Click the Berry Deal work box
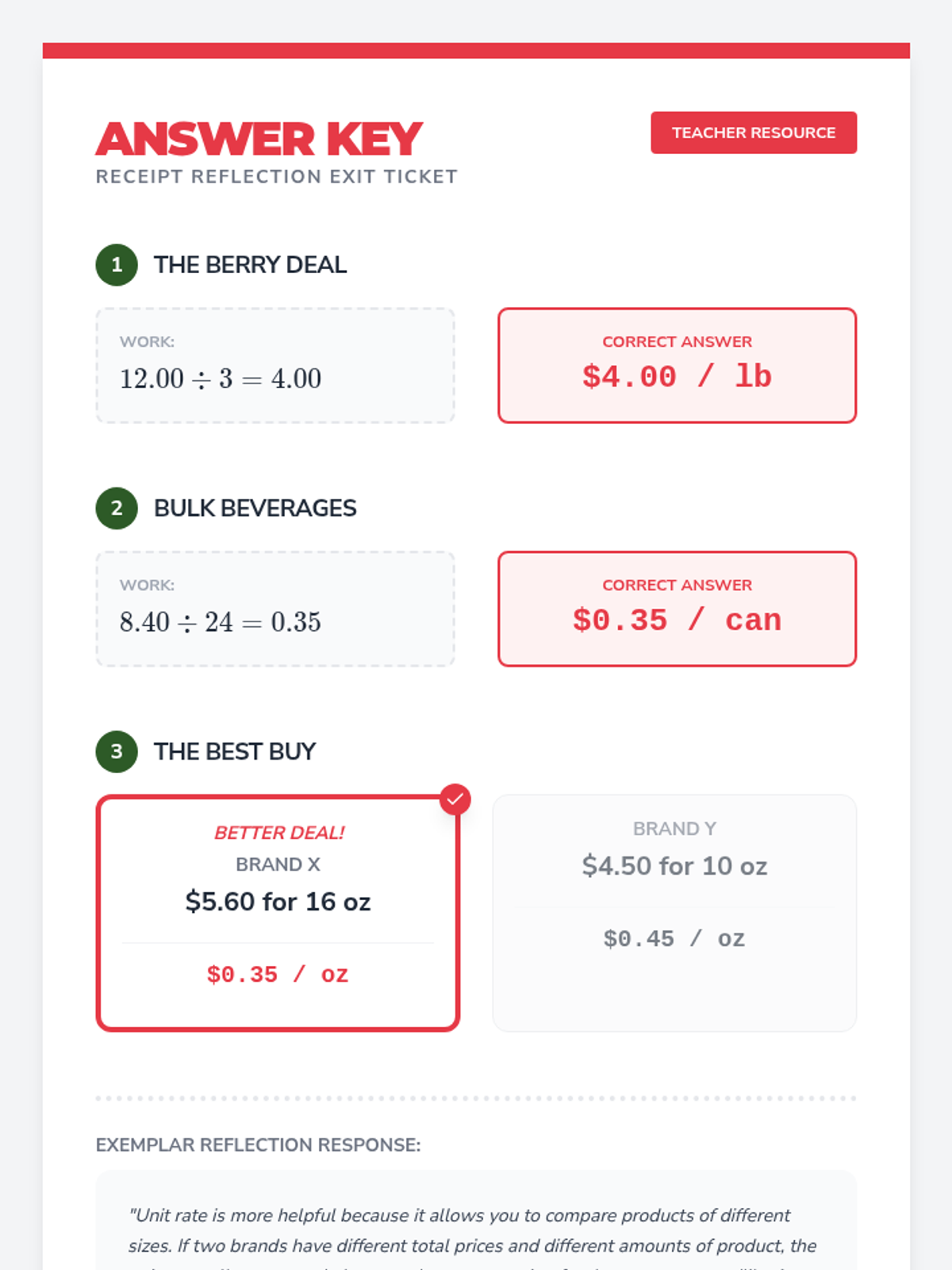This screenshot has height=1270, width=952. pos(274,366)
